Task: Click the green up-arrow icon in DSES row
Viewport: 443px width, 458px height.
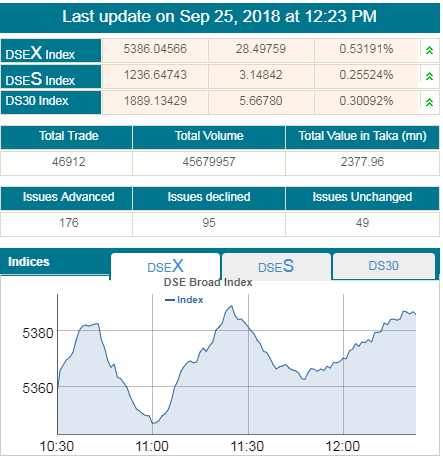Action: pyautogui.click(x=429, y=76)
